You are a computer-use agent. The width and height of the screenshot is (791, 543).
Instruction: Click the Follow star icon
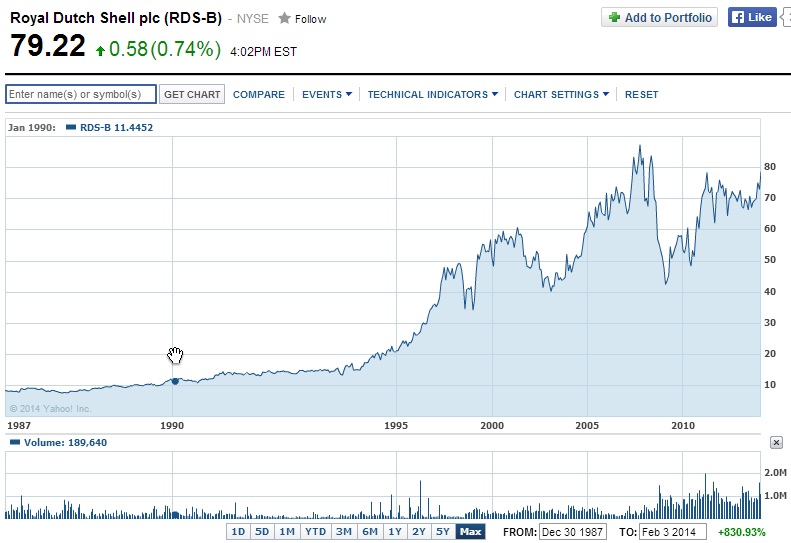285,19
